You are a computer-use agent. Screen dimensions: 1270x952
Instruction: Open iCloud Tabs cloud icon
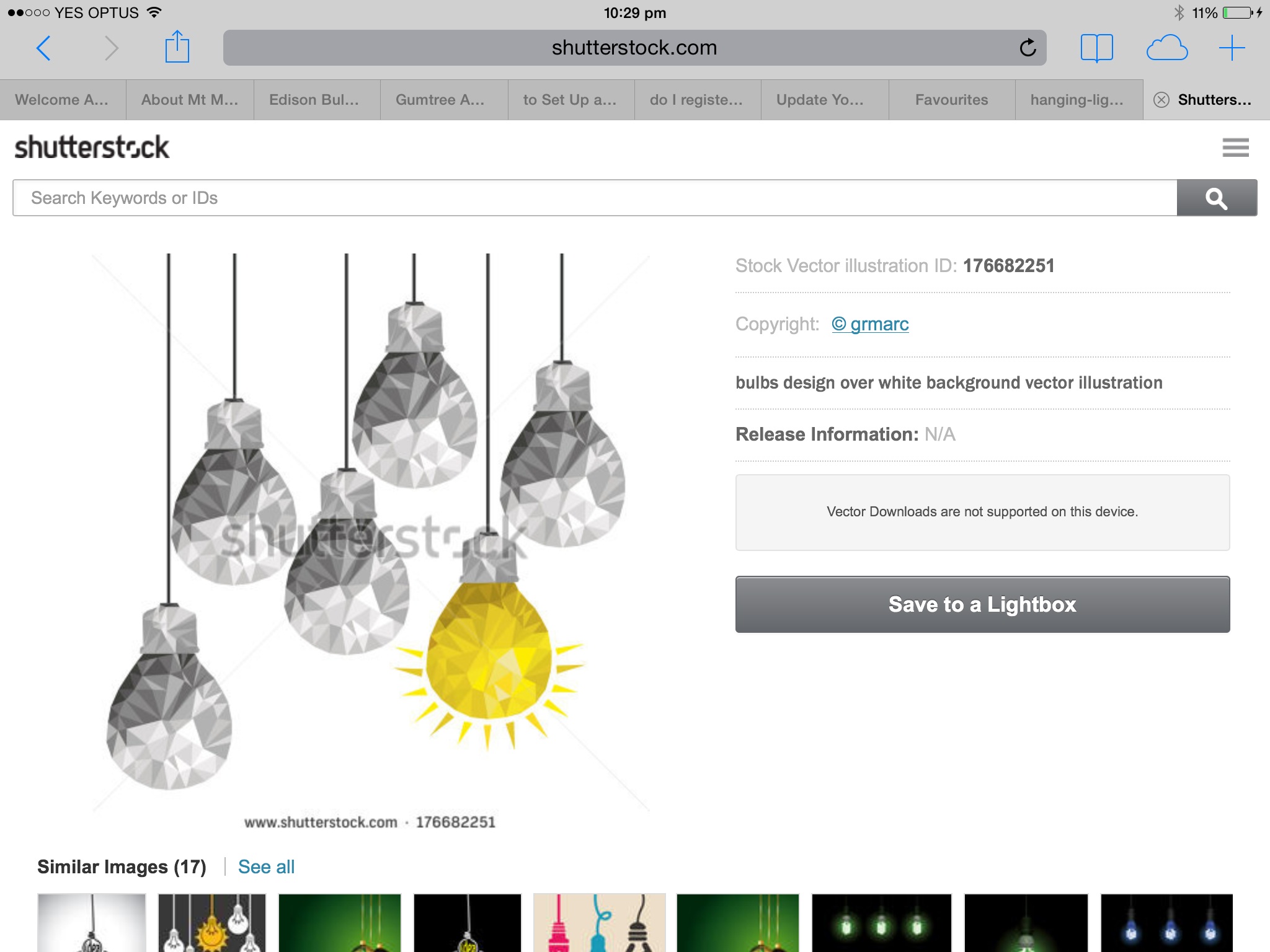click(x=1166, y=48)
